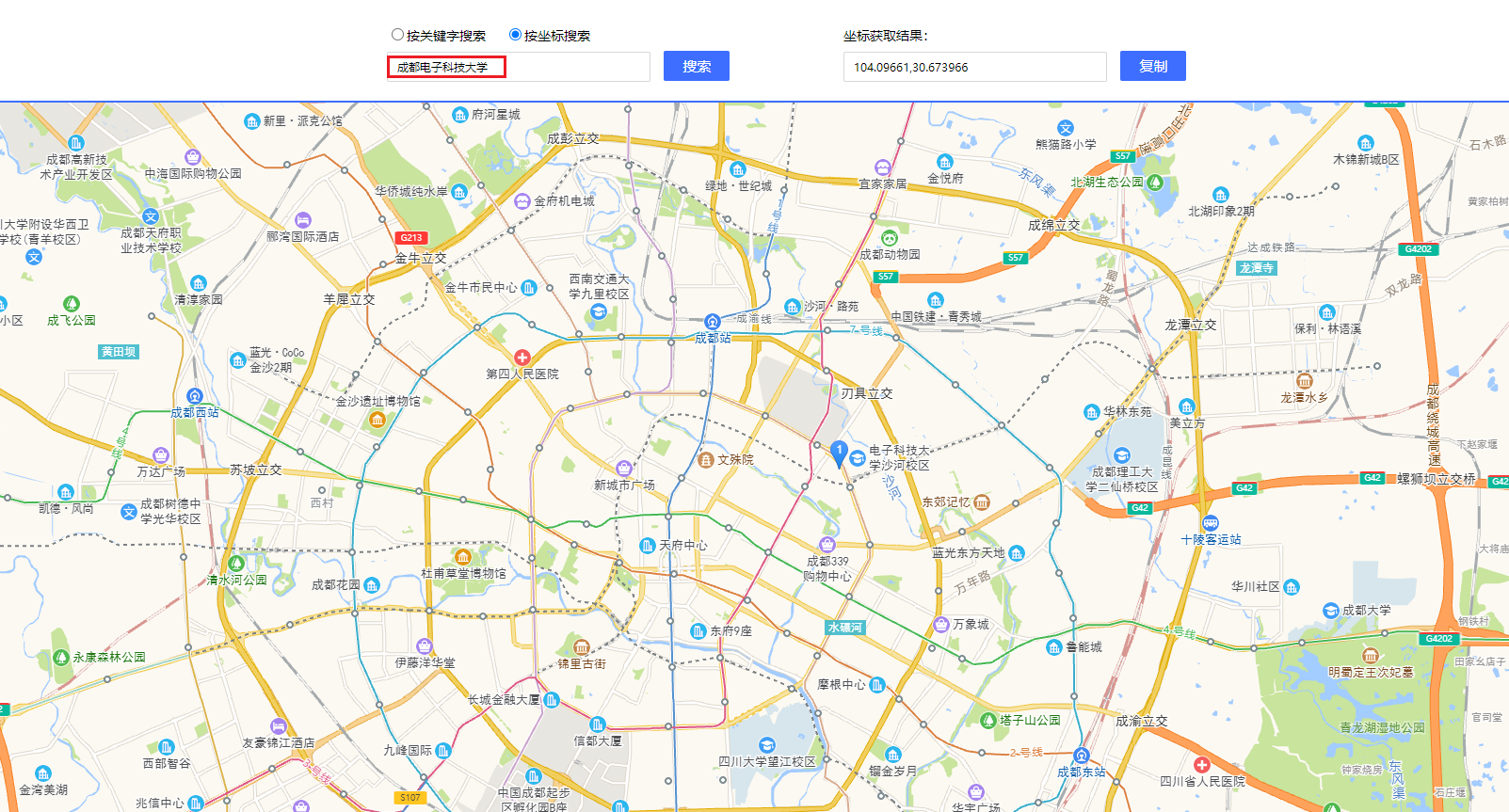
Task: Click the 成都东站 railway station icon
Action: point(1082,756)
